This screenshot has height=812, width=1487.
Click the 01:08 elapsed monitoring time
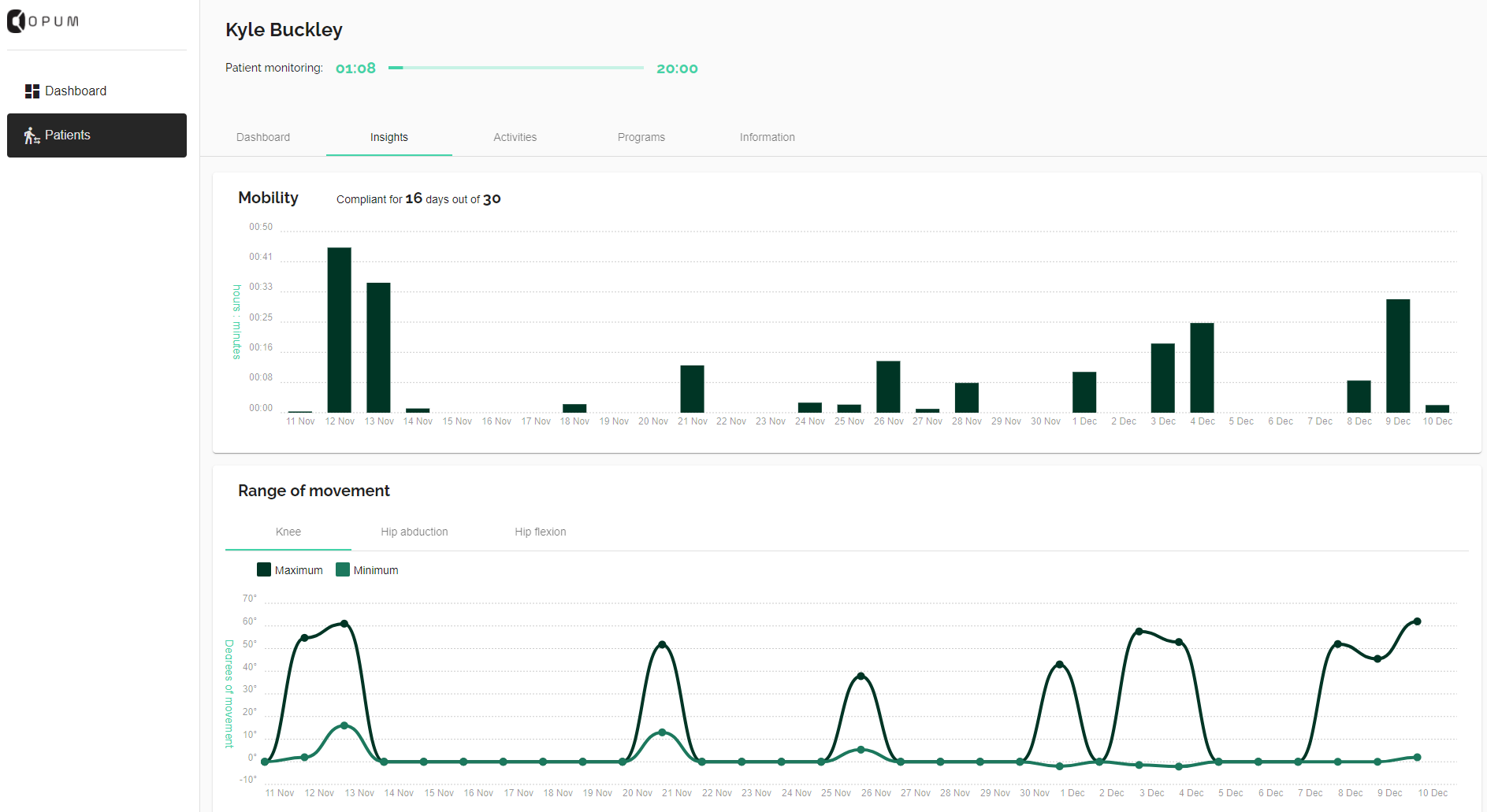pos(355,69)
